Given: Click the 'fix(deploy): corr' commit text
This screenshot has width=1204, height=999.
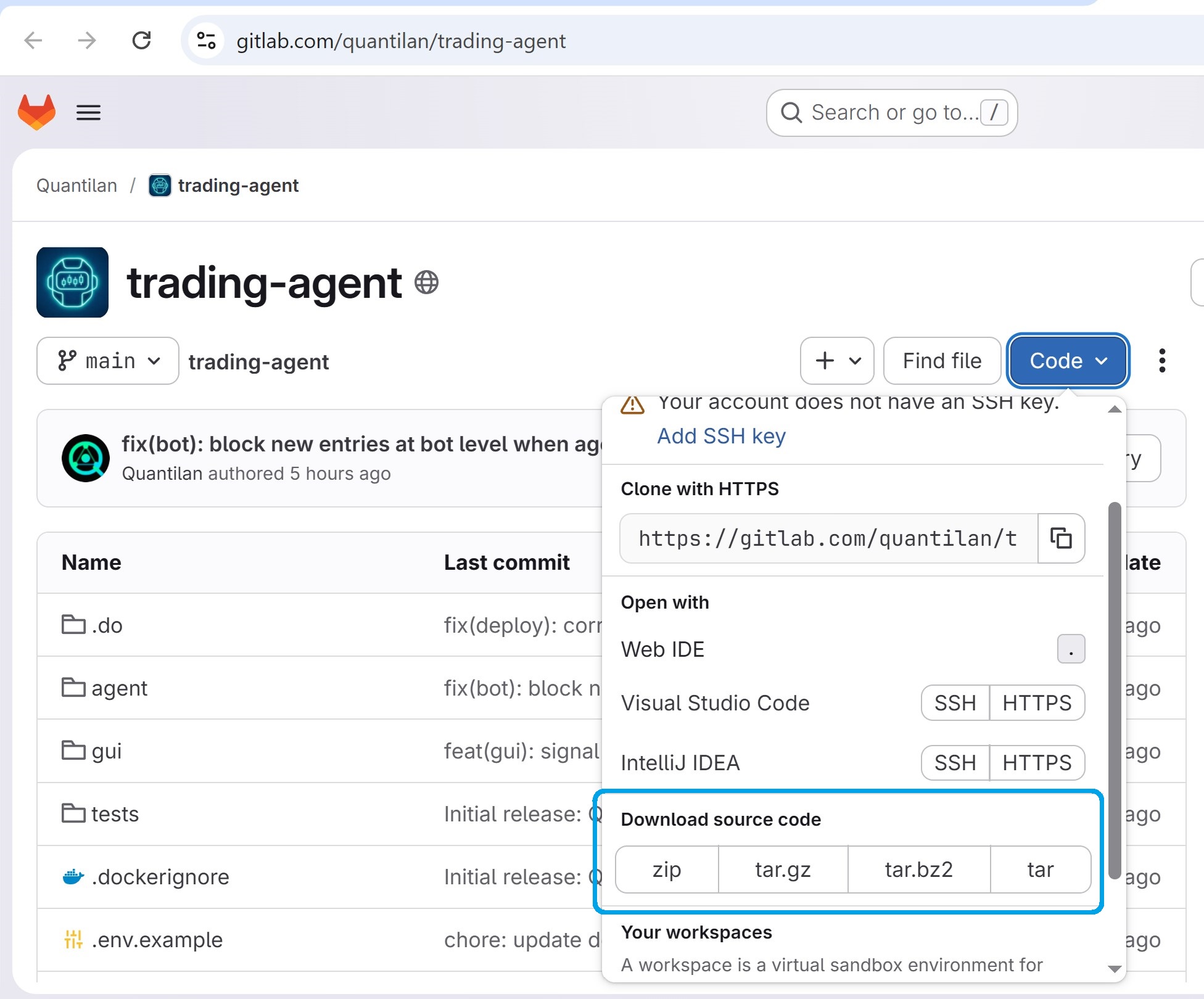Looking at the screenshot, I should tap(522, 625).
